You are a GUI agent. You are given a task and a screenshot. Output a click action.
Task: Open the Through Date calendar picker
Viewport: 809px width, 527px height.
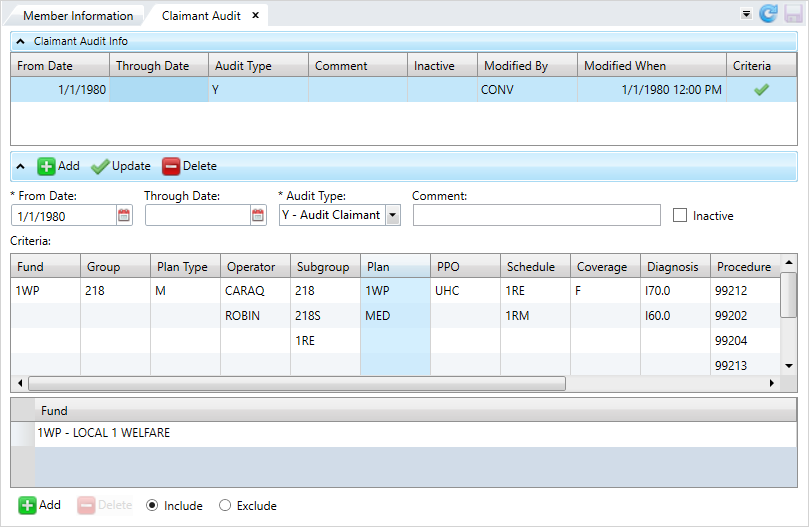click(x=258, y=215)
